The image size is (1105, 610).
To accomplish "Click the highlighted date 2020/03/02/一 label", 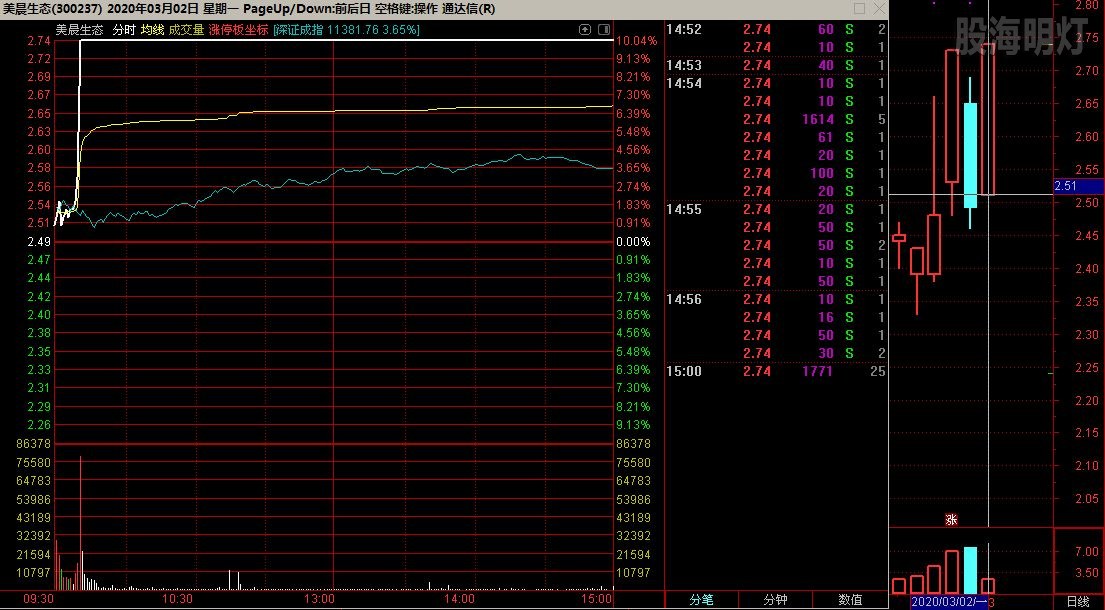I will [x=949, y=602].
